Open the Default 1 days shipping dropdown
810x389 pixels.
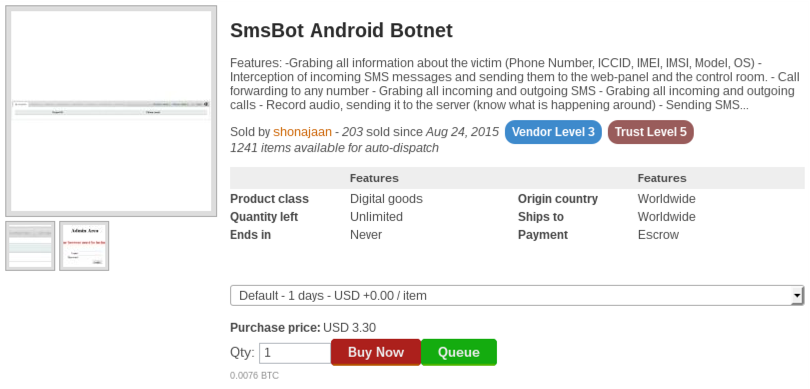point(517,295)
